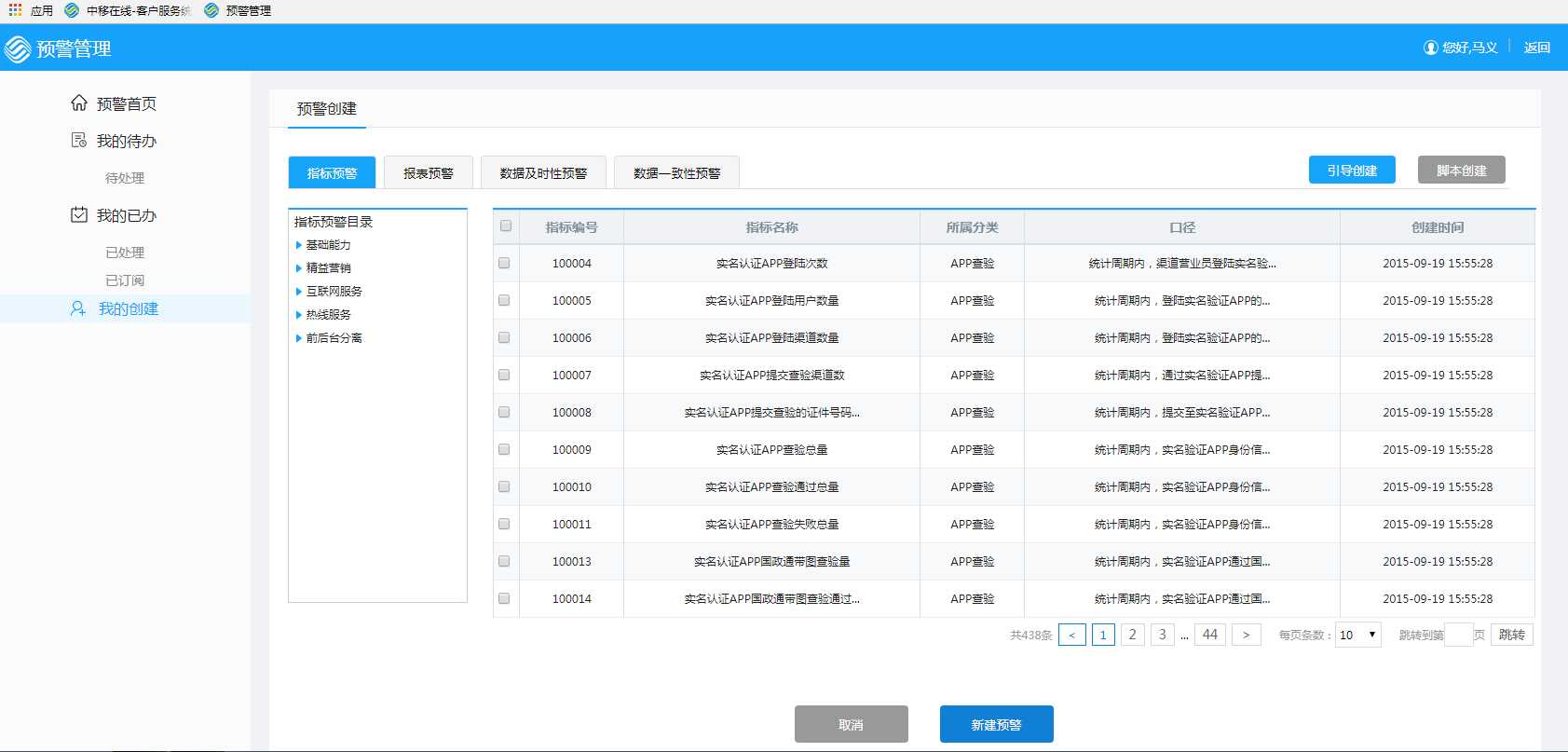This screenshot has height=752, width=1568.
Task: Check the row for indicator 100004
Action: tap(504, 263)
